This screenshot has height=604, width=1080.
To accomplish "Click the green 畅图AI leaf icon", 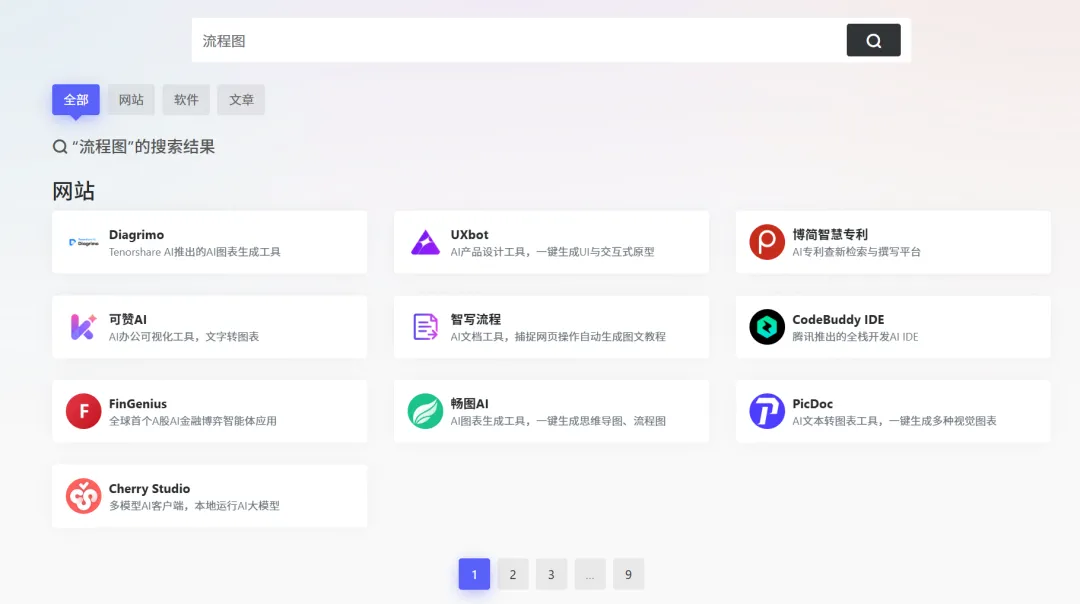I will point(425,411).
